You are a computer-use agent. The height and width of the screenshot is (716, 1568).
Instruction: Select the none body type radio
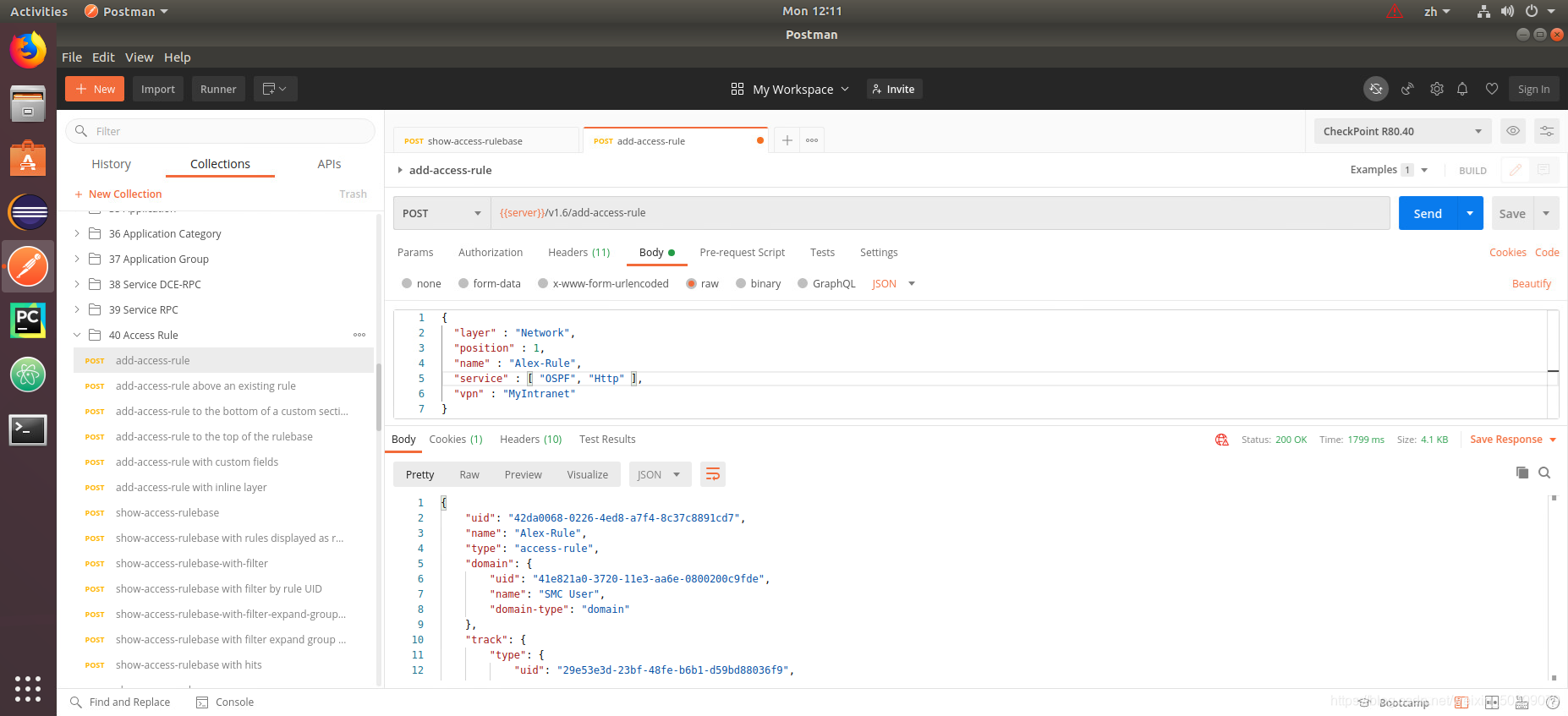pos(408,284)
